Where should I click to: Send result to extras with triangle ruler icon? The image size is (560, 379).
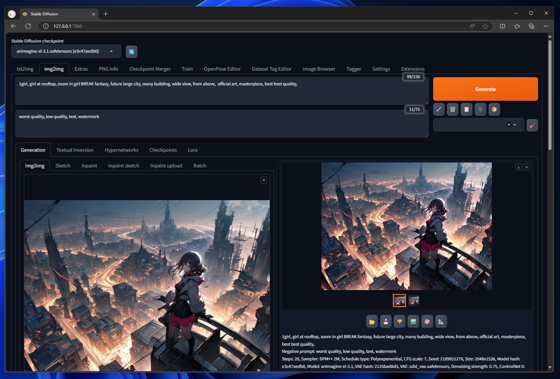[x=441, y=321]
